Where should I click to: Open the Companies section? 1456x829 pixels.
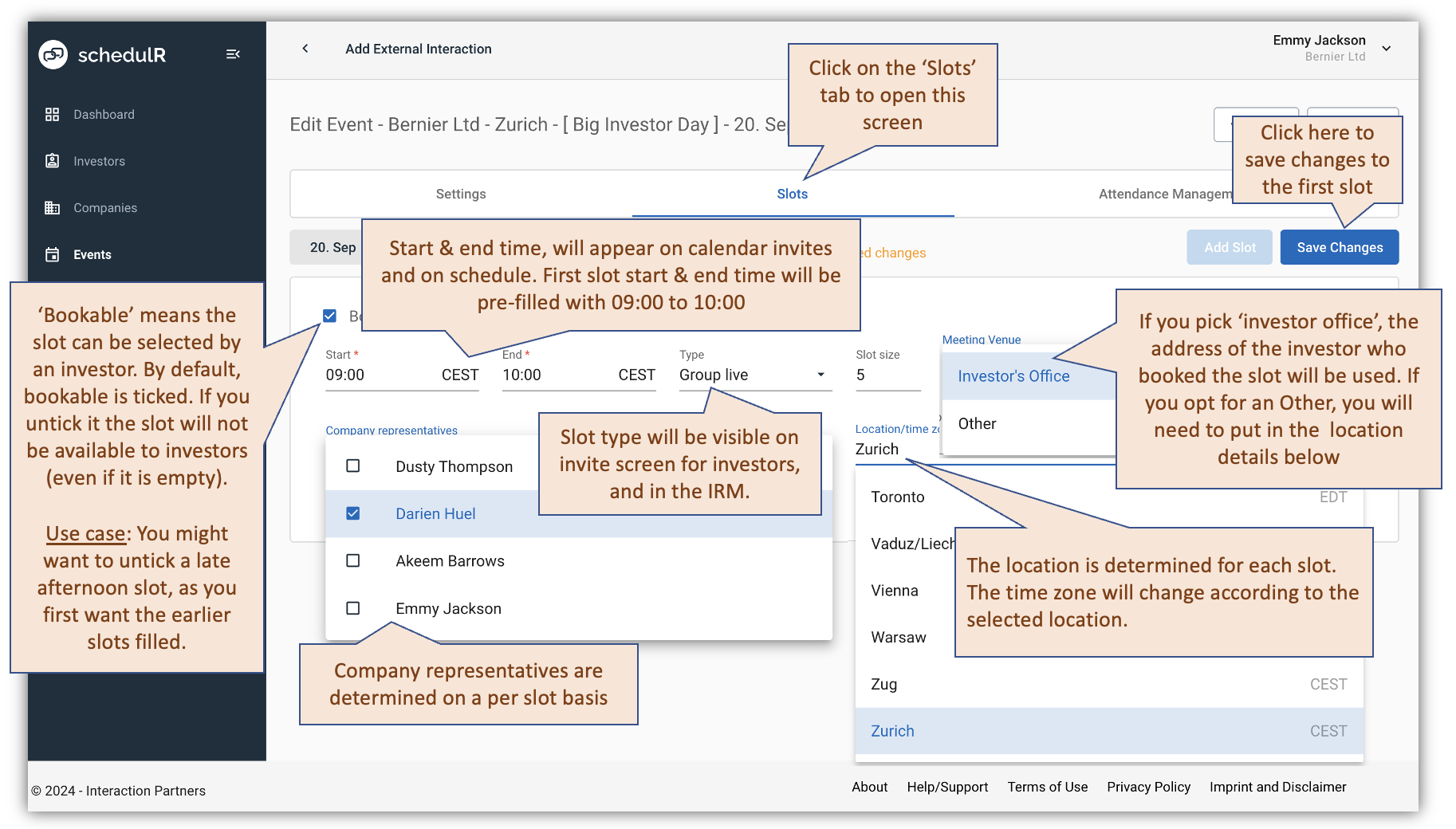point(104,207)
